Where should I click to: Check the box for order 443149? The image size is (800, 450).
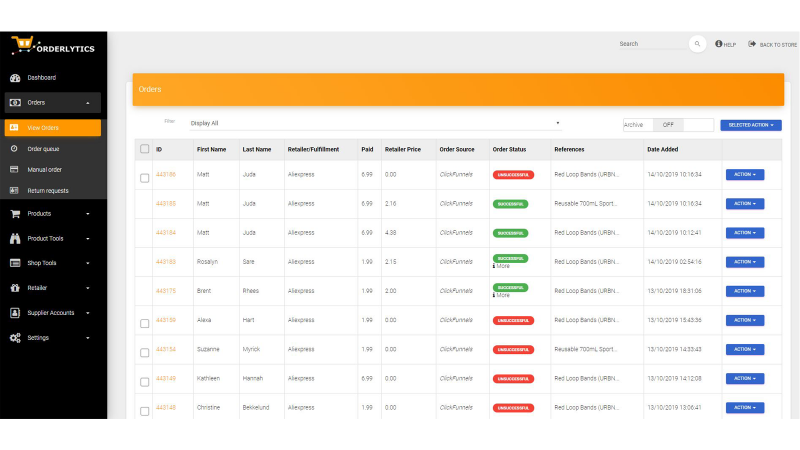(x=144, y=382)
